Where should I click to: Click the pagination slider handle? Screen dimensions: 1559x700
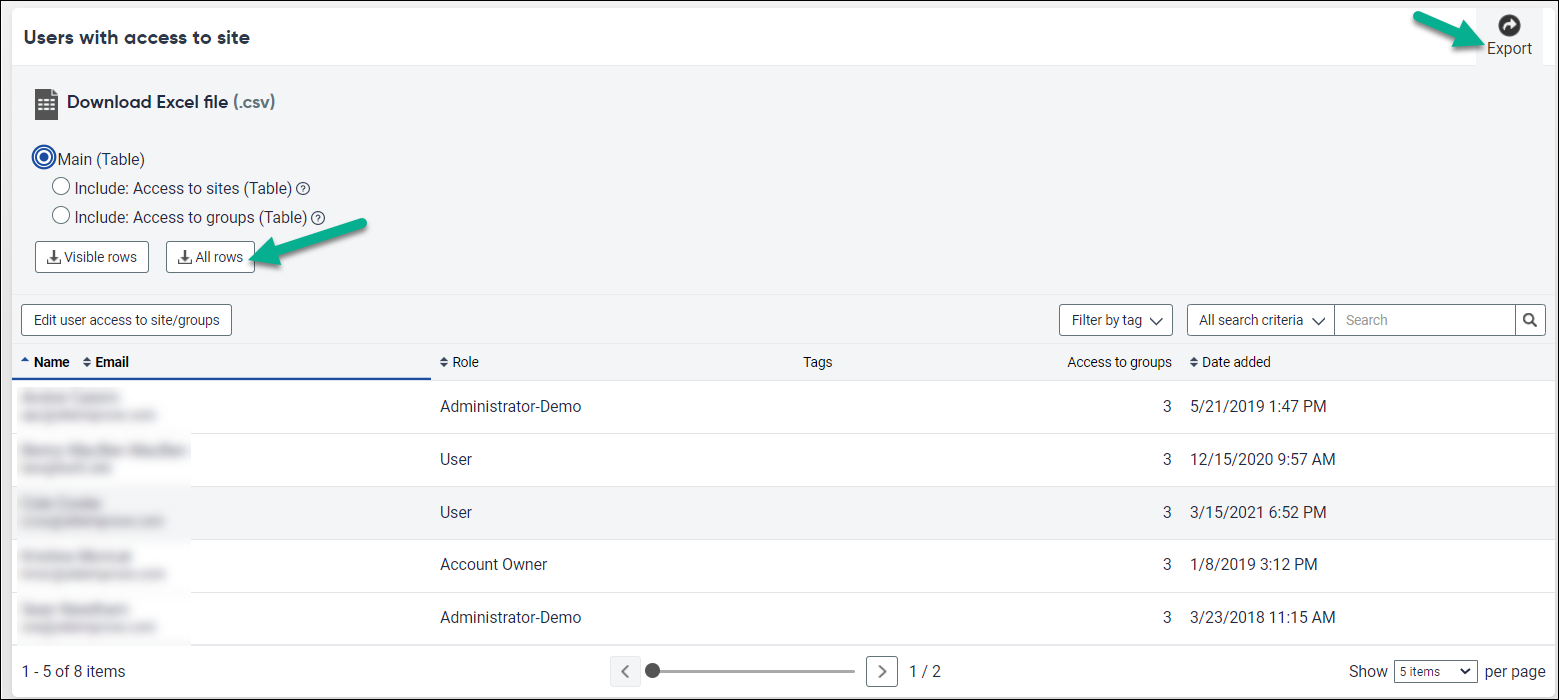tap(653, 671)
